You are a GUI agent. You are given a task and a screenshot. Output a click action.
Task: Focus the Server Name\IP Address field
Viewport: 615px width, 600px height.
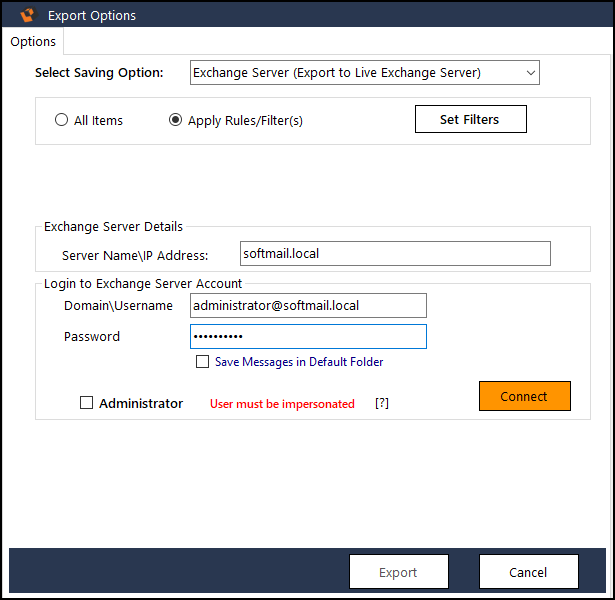[395, 254]
